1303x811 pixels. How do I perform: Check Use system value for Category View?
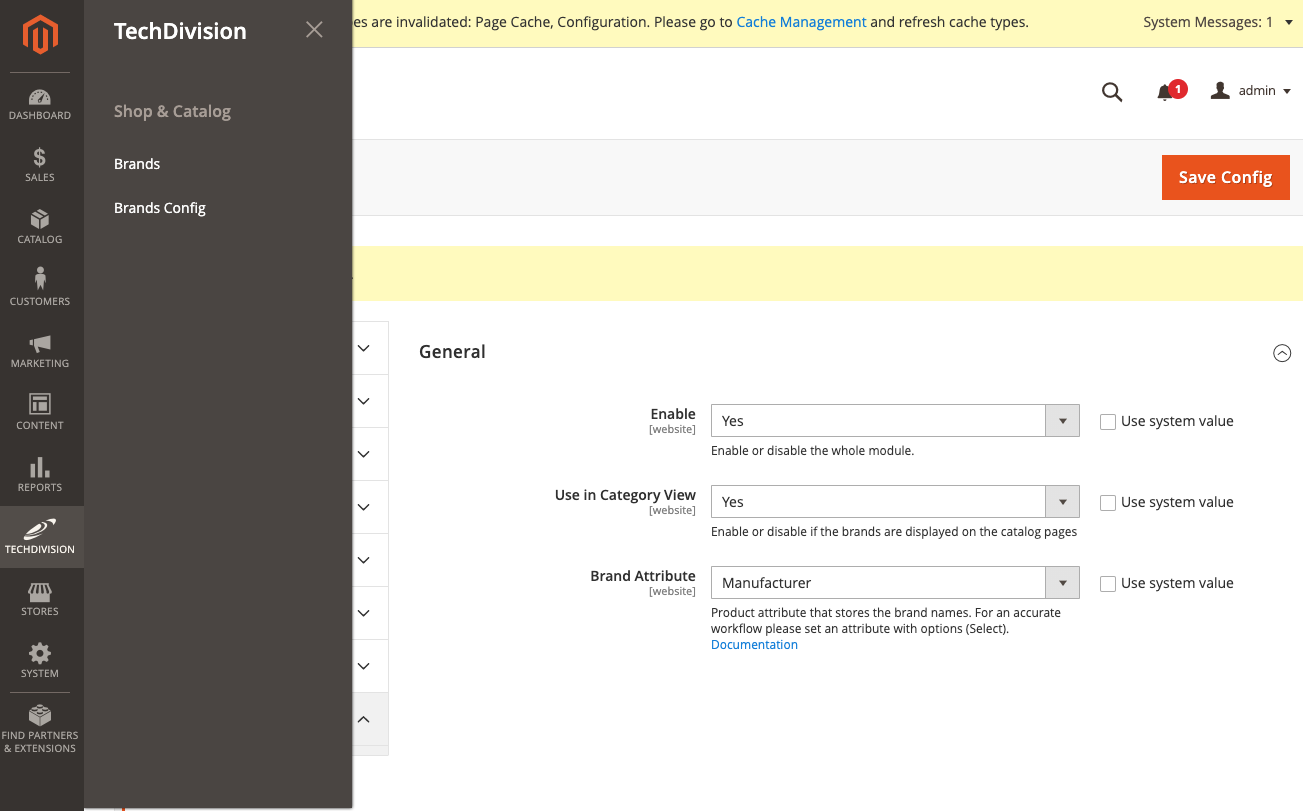click(1108, 503)
